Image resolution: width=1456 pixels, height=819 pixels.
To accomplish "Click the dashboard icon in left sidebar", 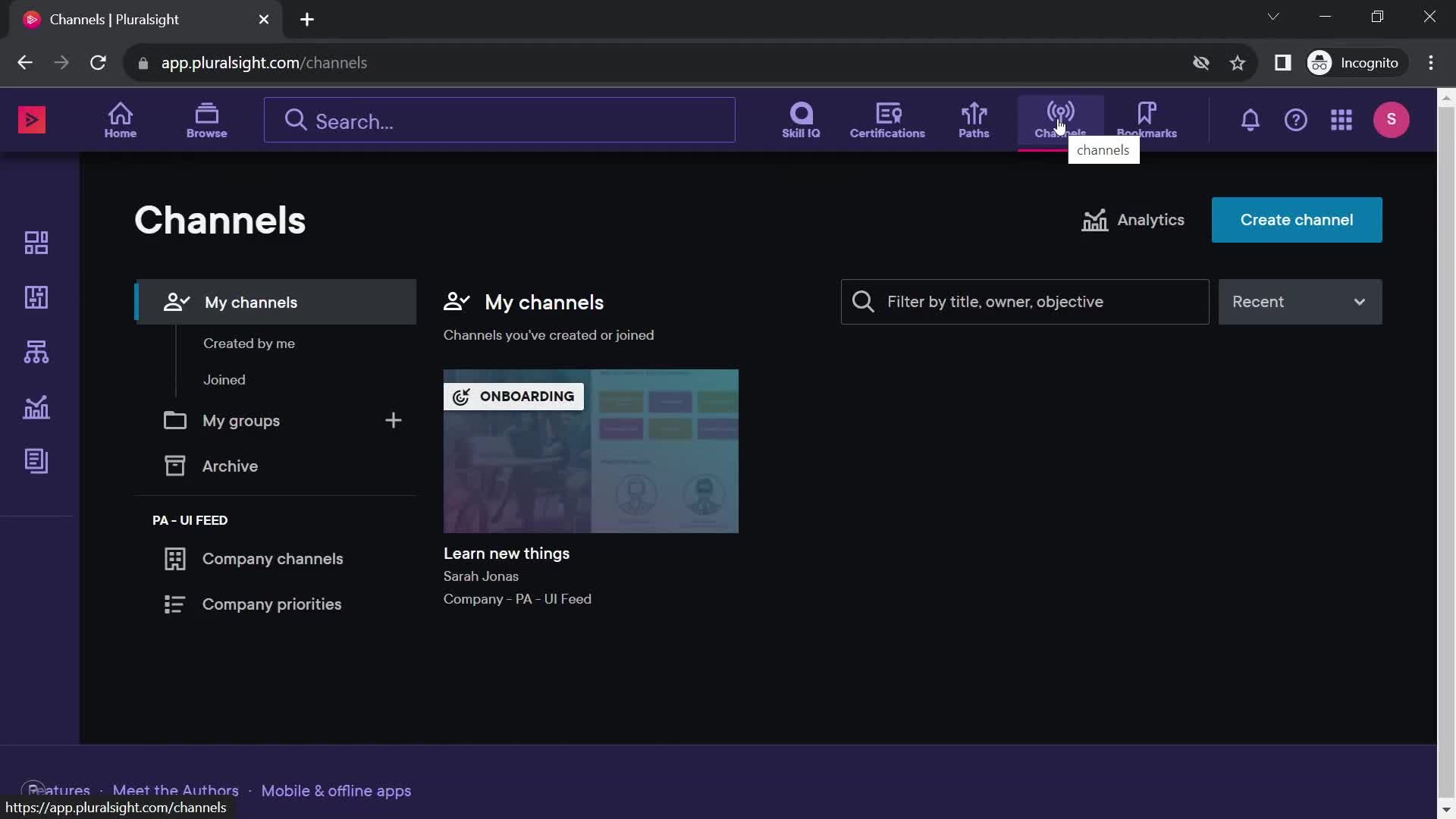I will [36, 243].
